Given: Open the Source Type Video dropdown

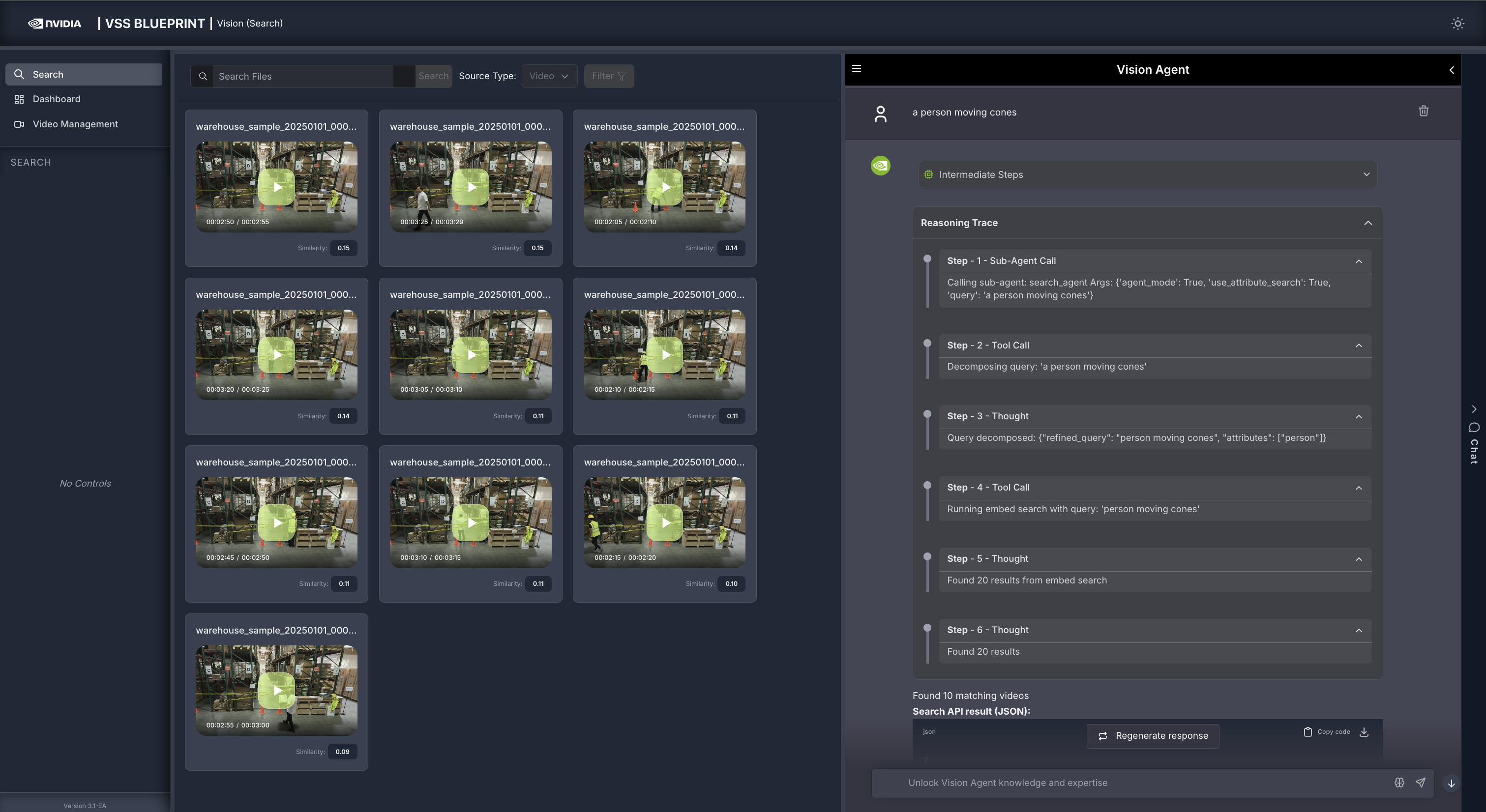Looking at the screenshot, I should pyautogui.click(x=549, y=76).
